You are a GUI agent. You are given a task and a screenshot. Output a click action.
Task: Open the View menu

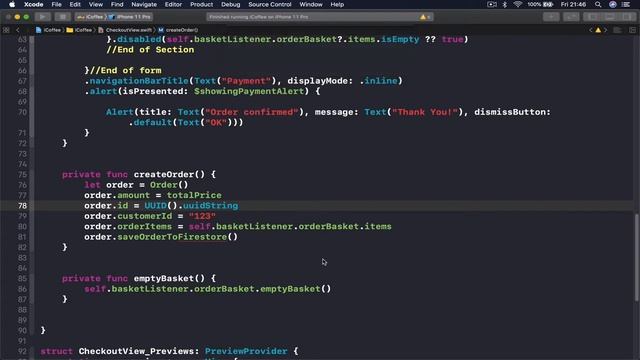(96, 4)
